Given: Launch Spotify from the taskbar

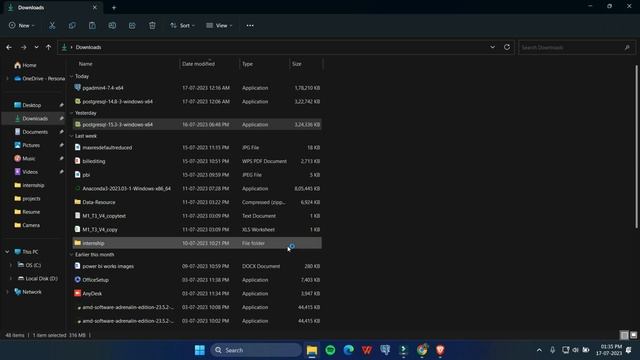Looking at the screenshot, I should (x=330, y=350).
